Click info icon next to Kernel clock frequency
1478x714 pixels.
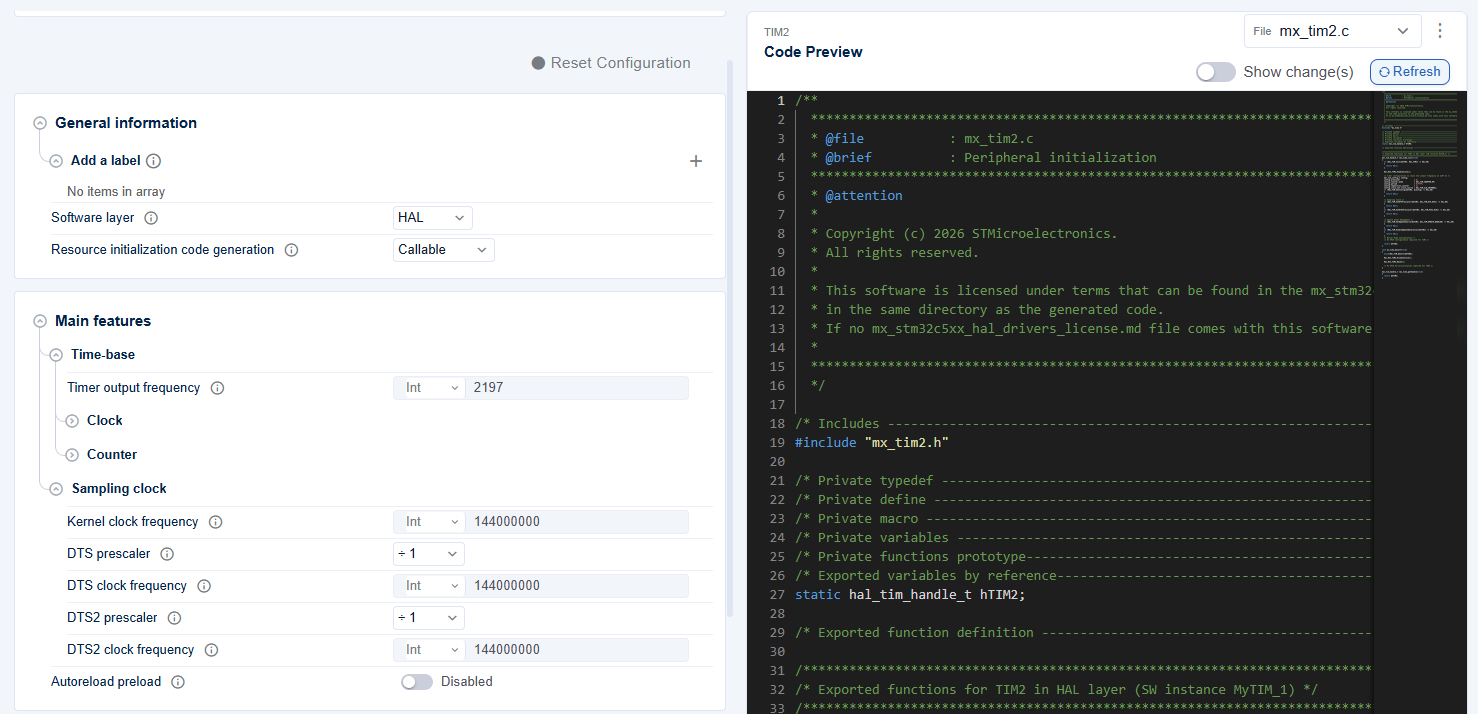pos(215,522)
